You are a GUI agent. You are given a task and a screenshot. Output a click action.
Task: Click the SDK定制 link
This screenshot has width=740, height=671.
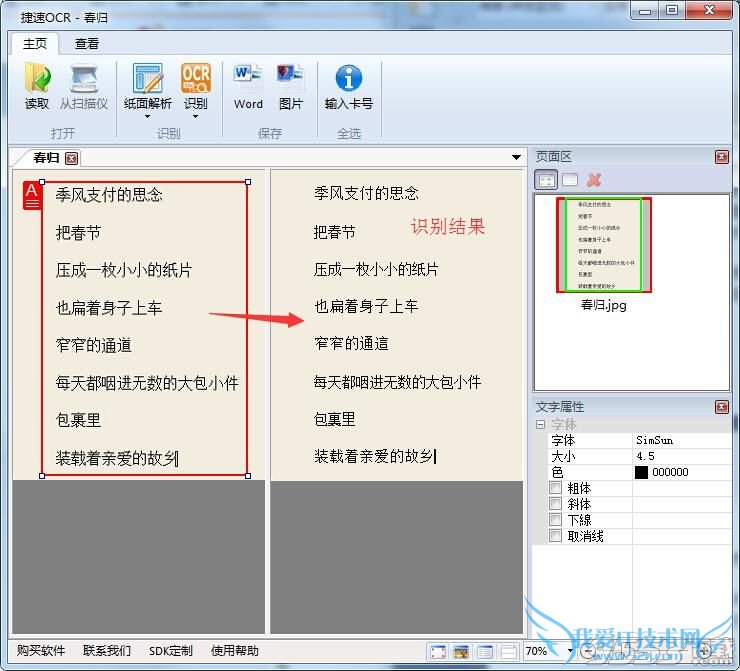[x=171, y=651]
